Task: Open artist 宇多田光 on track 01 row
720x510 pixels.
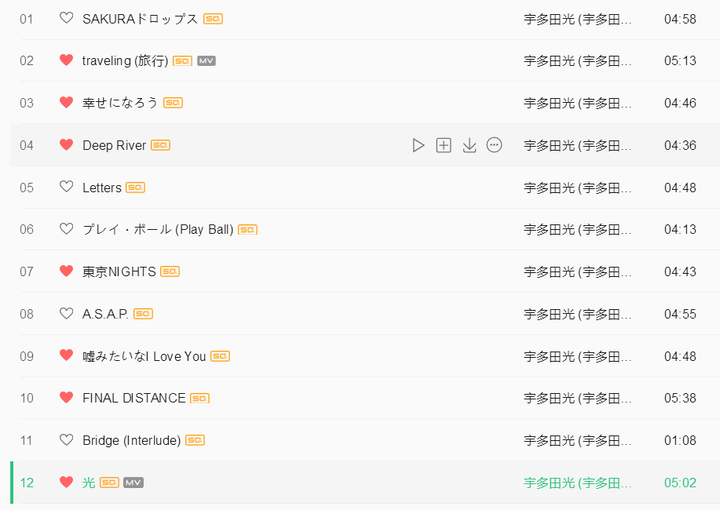Action: [578, 19]
